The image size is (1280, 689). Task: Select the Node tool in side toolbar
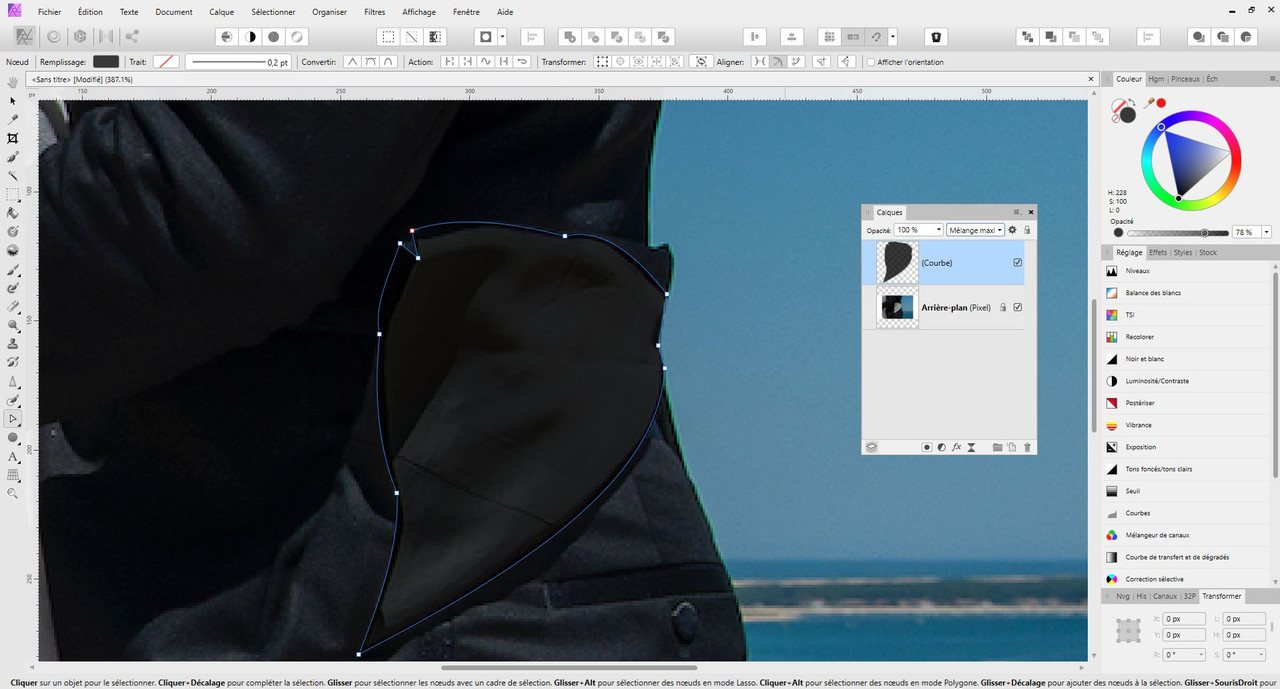(13, 419)
